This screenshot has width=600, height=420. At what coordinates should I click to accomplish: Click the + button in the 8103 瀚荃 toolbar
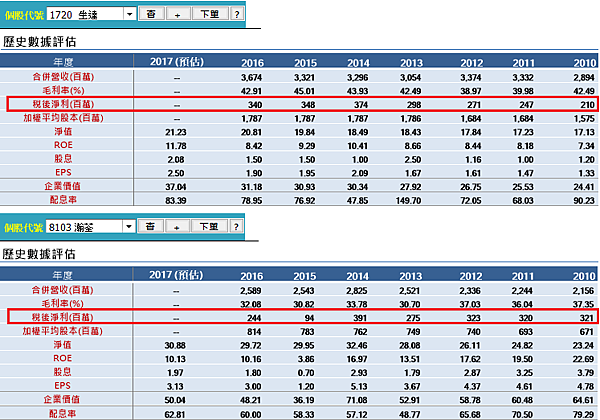(176, 226)
